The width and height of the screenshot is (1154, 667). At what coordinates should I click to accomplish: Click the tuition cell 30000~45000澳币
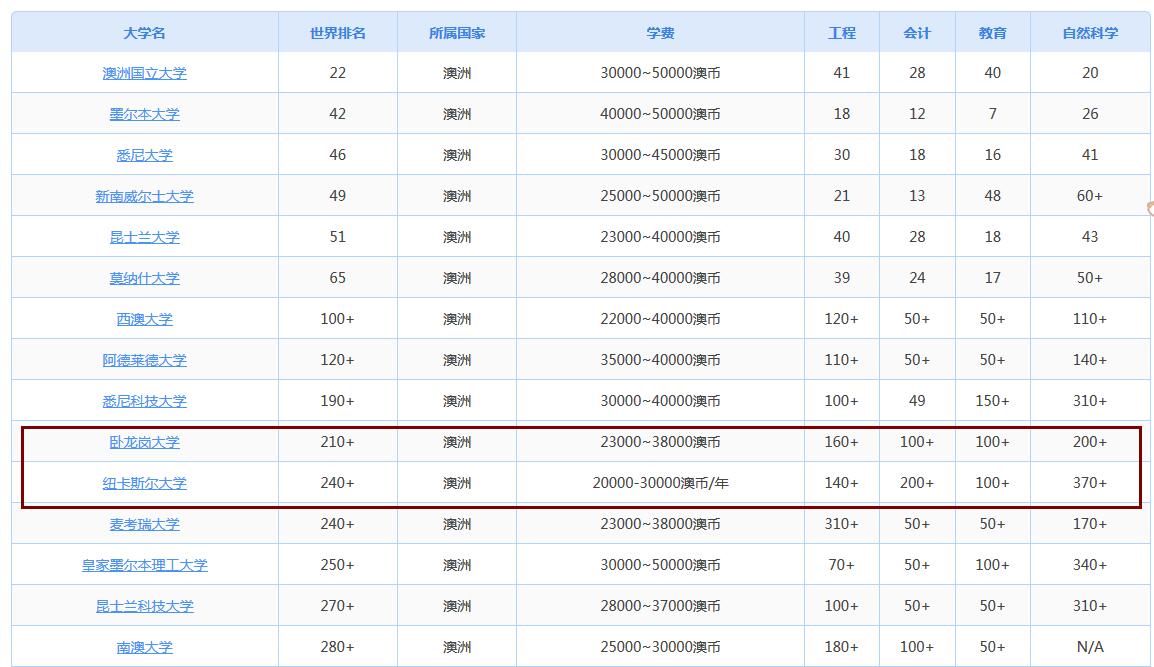[660, 155]
